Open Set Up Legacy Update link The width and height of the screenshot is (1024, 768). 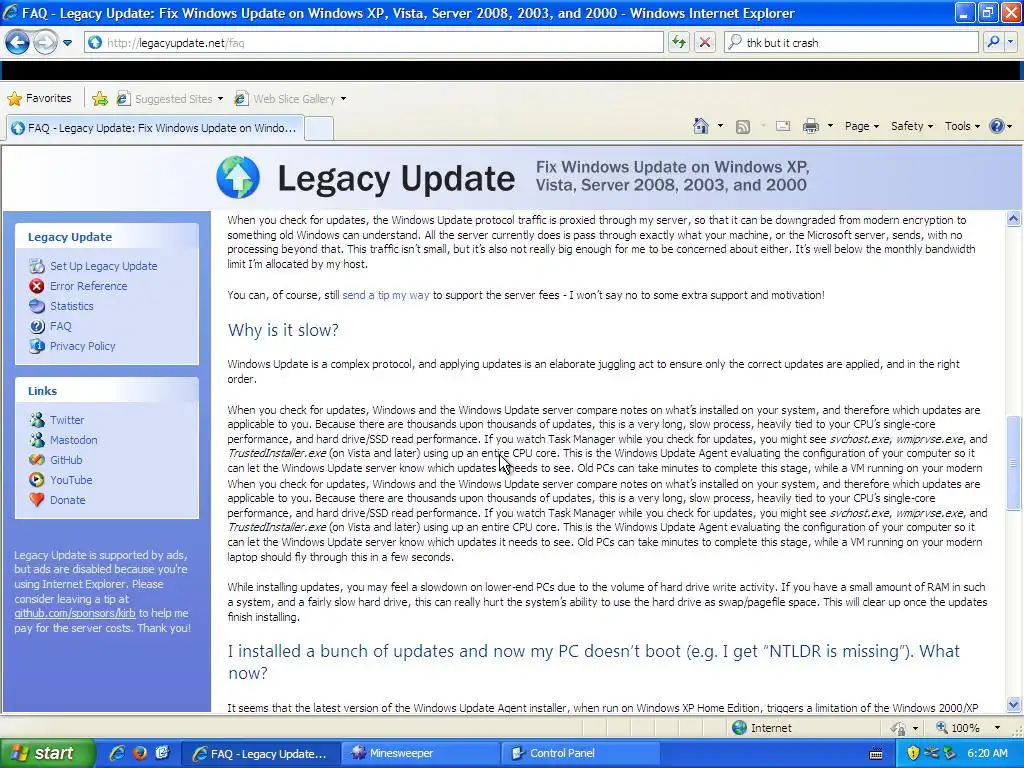click(x=103, y=266)
